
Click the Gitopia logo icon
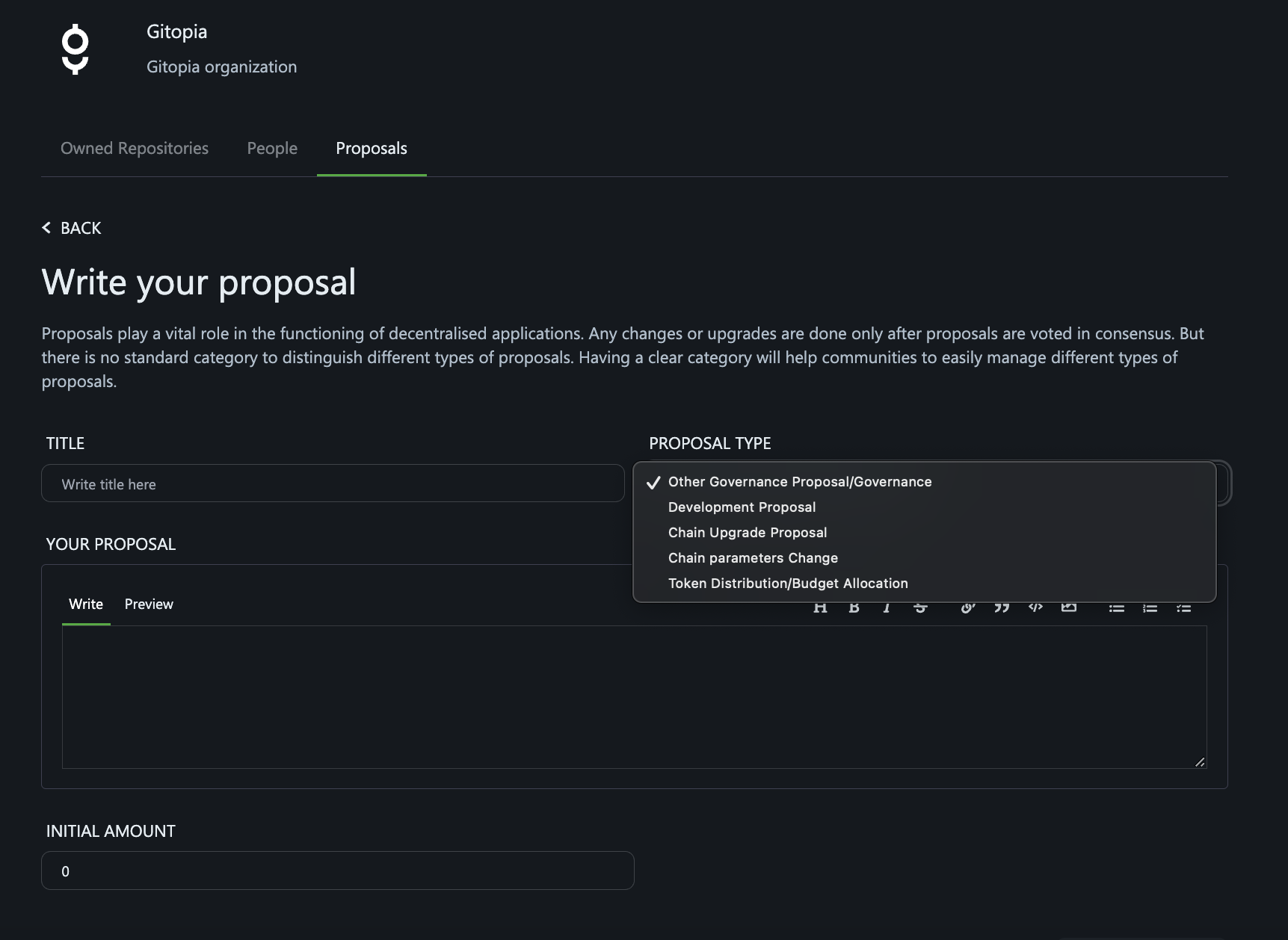(75, 49)
